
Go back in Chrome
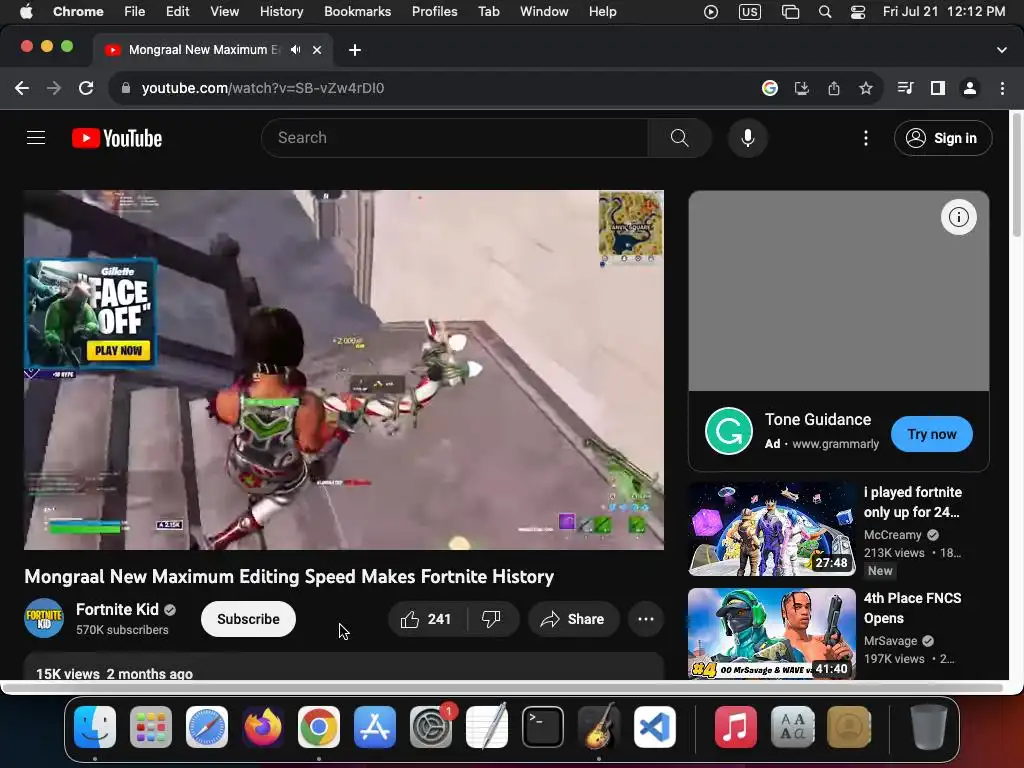[22, 88]
